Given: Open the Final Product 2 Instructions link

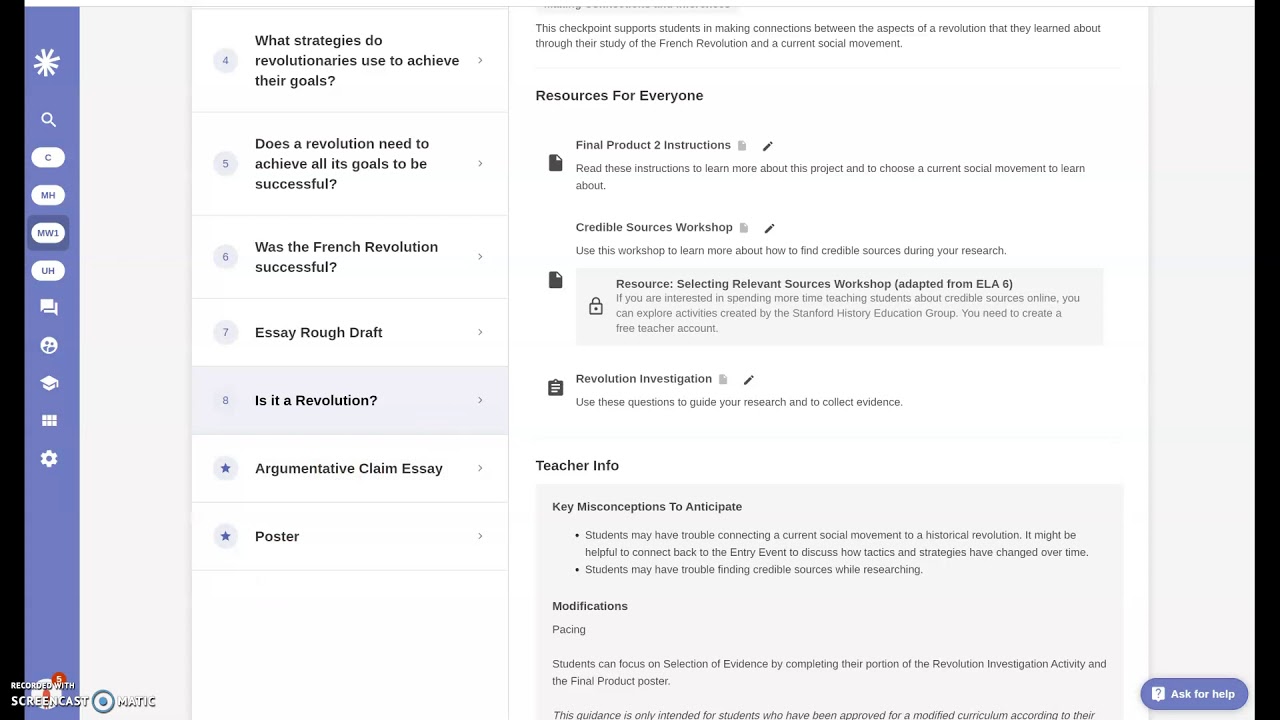Looking at the screenshot, I should click(x=653, y=145).
